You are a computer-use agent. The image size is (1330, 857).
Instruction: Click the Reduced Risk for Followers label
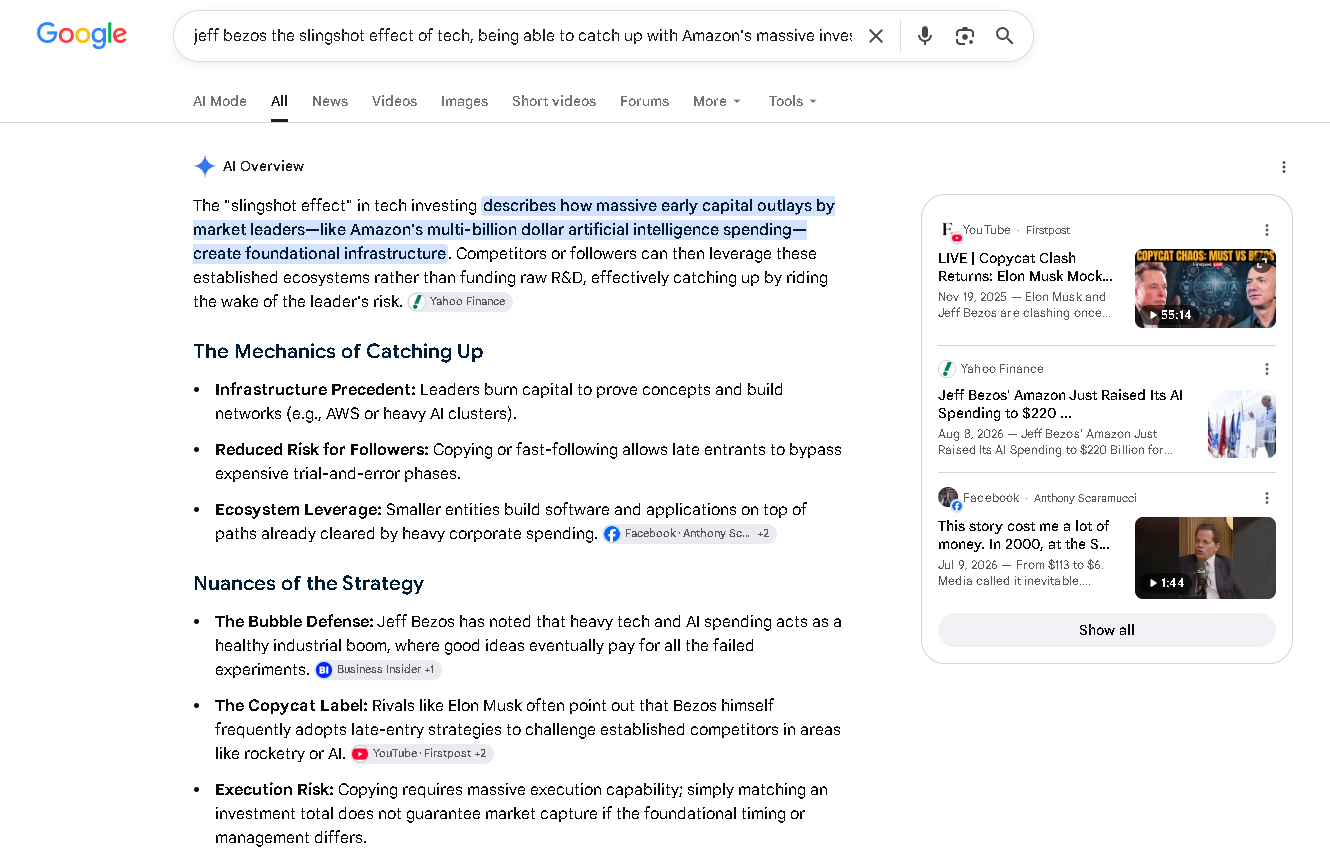coord(322,450)
